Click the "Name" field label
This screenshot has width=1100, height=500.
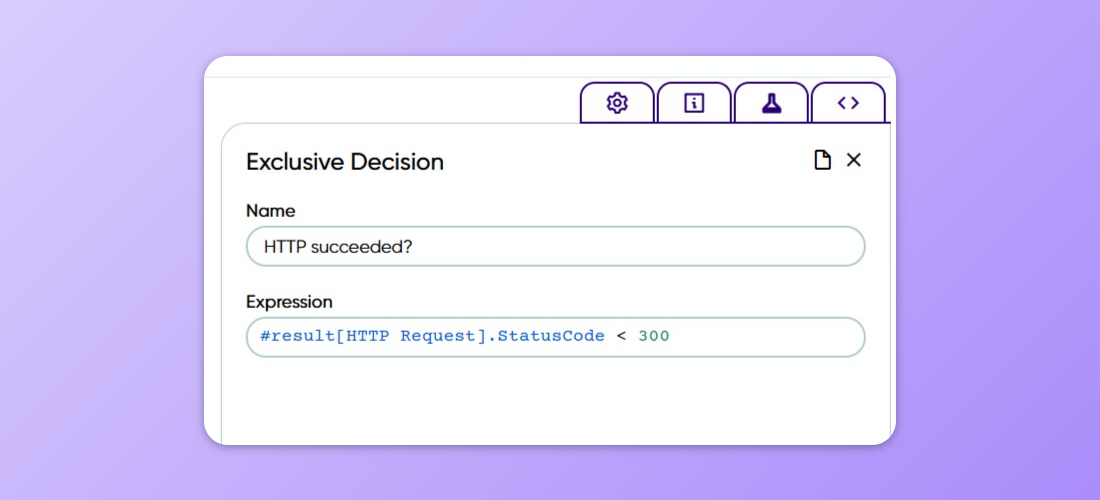270,211
